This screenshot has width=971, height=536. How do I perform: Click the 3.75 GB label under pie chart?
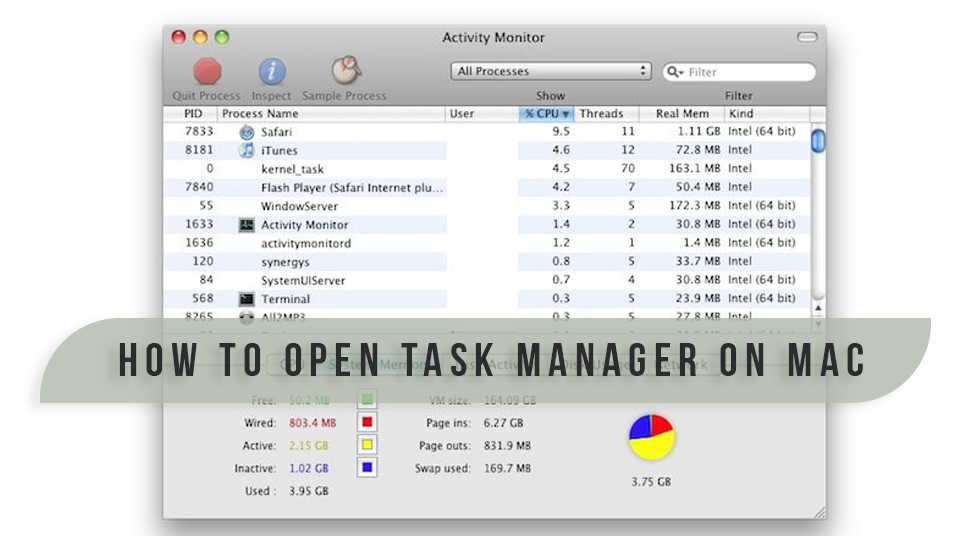[651, 482]
